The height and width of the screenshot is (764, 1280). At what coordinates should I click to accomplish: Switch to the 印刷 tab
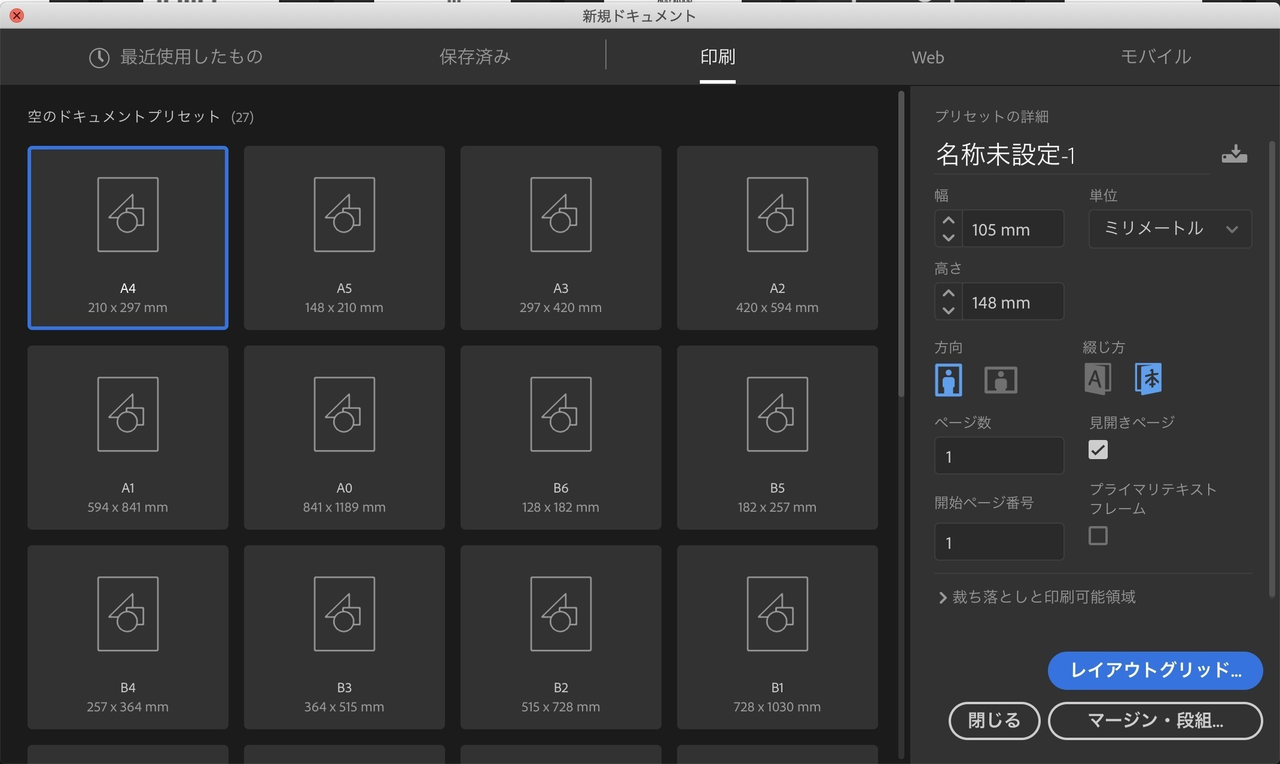pos(718,57)
